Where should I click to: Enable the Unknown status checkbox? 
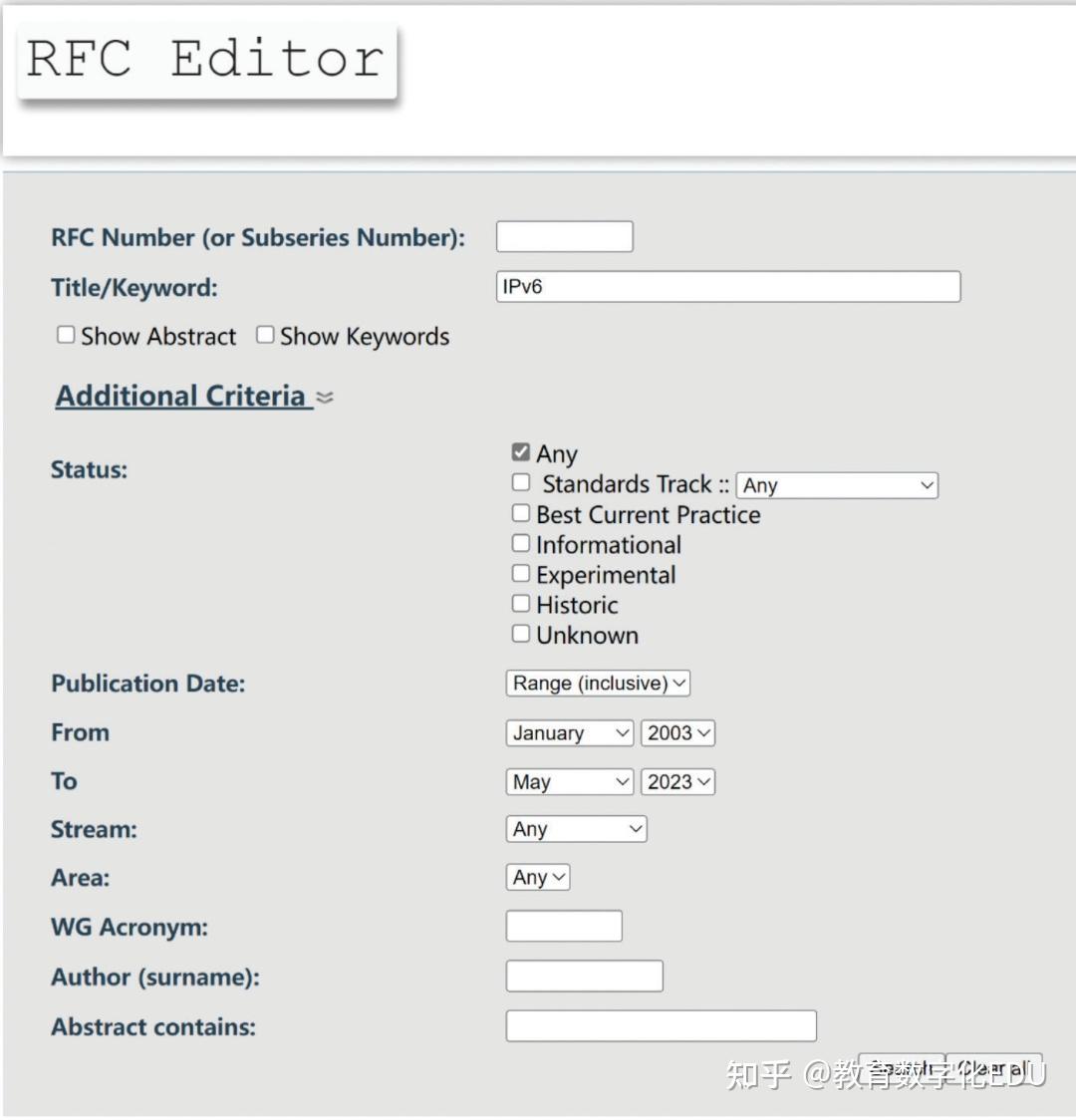[x=521, y=633]
